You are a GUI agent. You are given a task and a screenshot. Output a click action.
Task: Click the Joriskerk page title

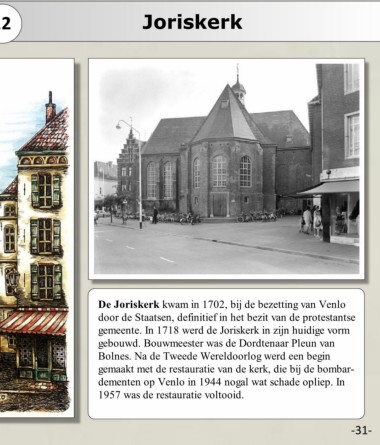coord(192,22)
